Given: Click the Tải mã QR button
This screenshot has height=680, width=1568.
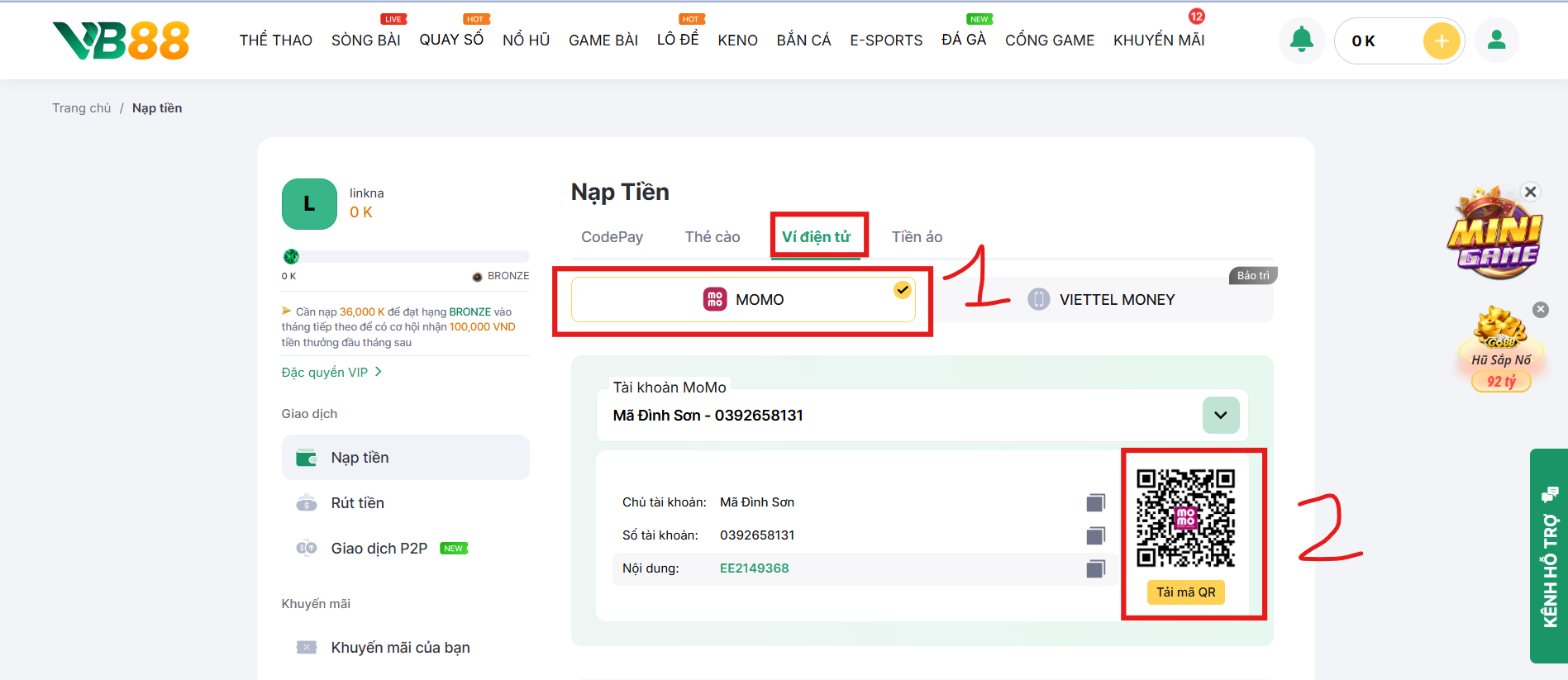Looking at the screenshot, I should (1185, 592).
